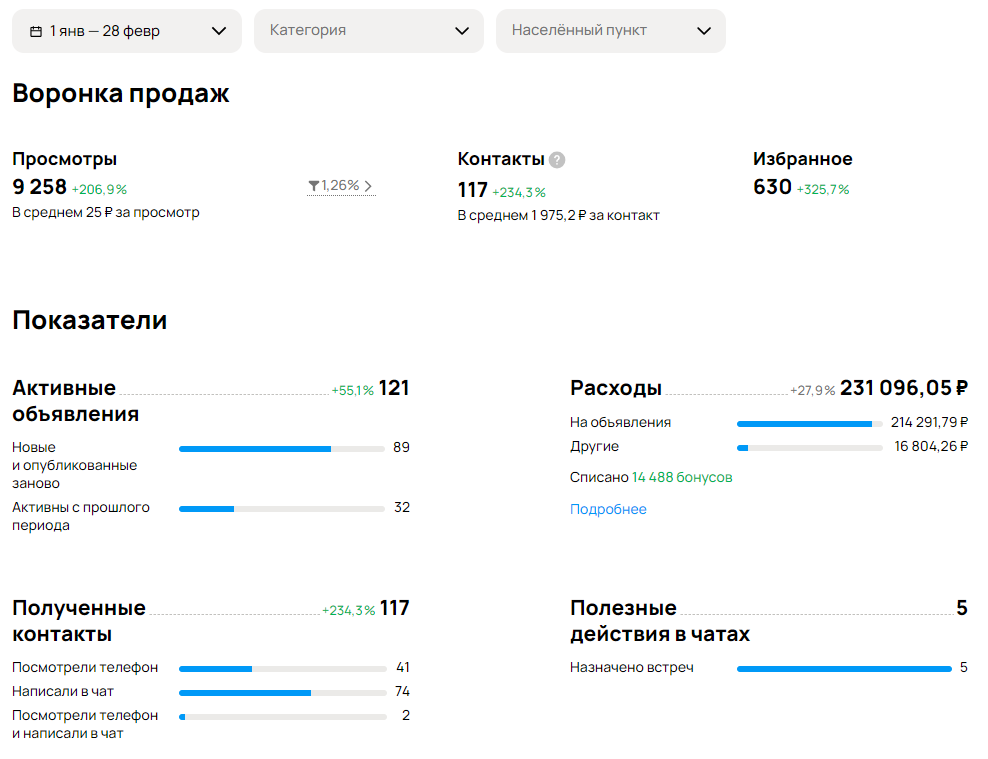Click the funnel icon next to 1,26%
Image resolution: width=988 pixels, height=759 pixels.
(x=313, y=185)
